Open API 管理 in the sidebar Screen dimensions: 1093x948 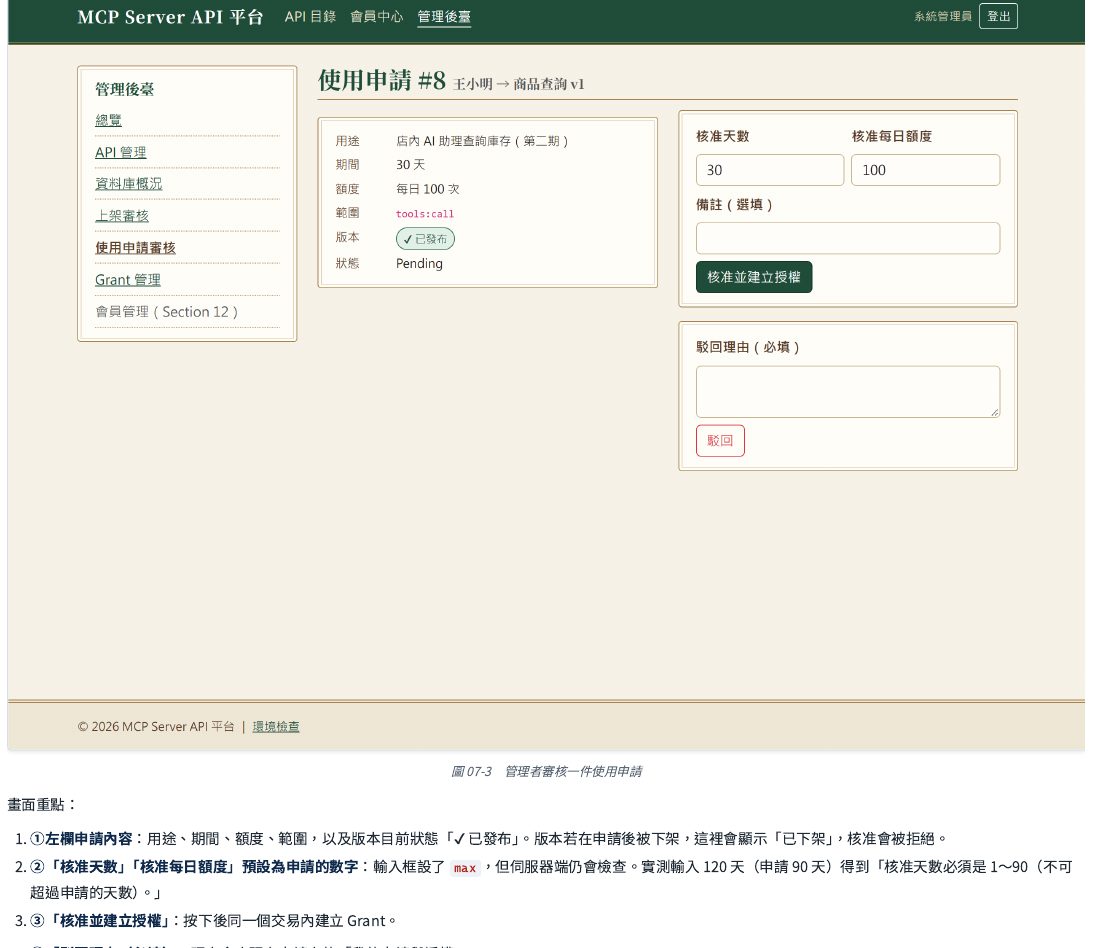[x=121, y=152]
